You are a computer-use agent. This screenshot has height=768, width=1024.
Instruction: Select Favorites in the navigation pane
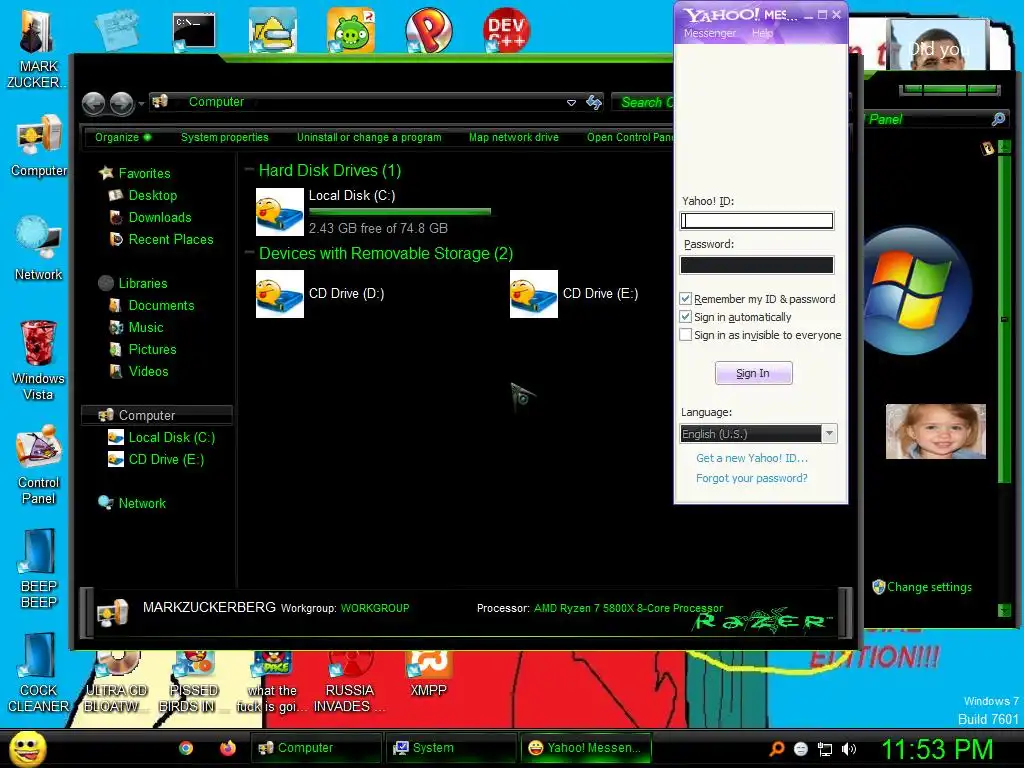144,173
